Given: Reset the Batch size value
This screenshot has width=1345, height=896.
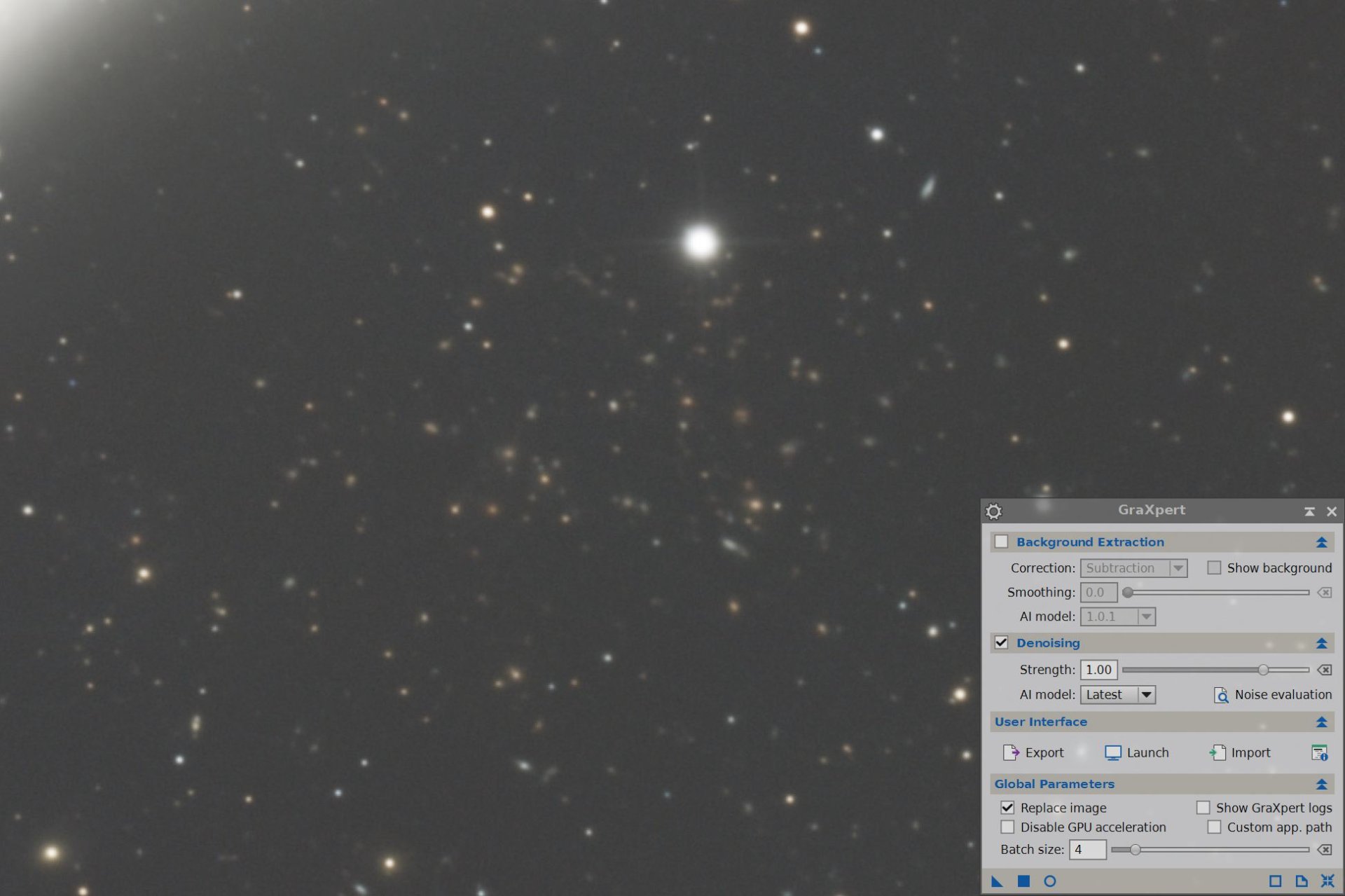Looking at the screenshot, I should point(1324,849).
